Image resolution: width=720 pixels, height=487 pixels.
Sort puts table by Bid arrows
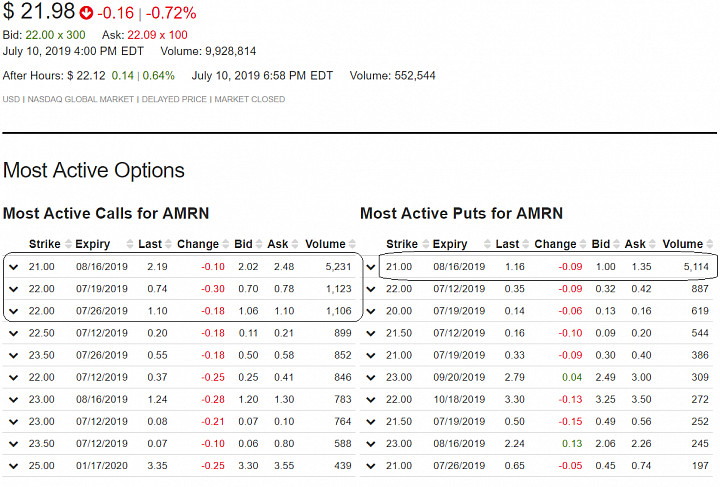point(617,244)
